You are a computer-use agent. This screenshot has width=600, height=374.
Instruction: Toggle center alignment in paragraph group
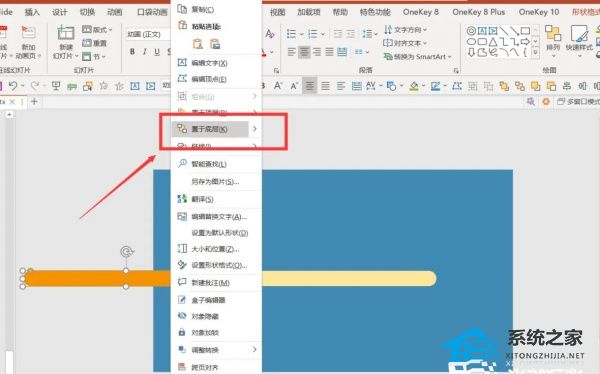pos(304,52)
